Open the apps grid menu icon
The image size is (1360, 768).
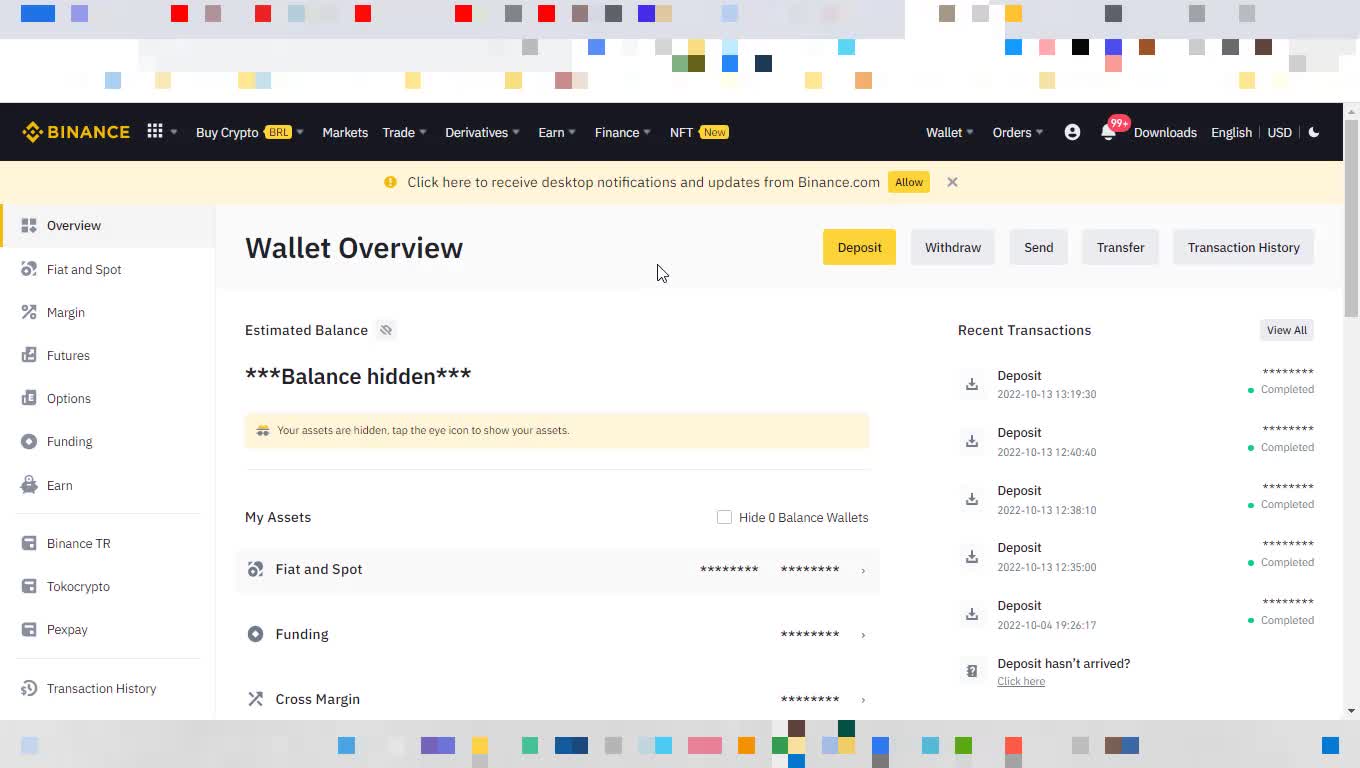point(155,131)
